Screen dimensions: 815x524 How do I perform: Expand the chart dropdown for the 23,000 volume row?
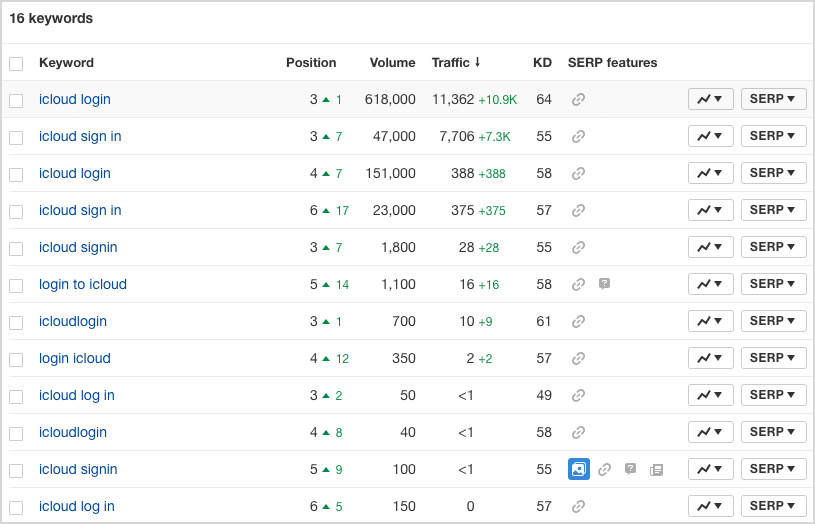[711, 210]
